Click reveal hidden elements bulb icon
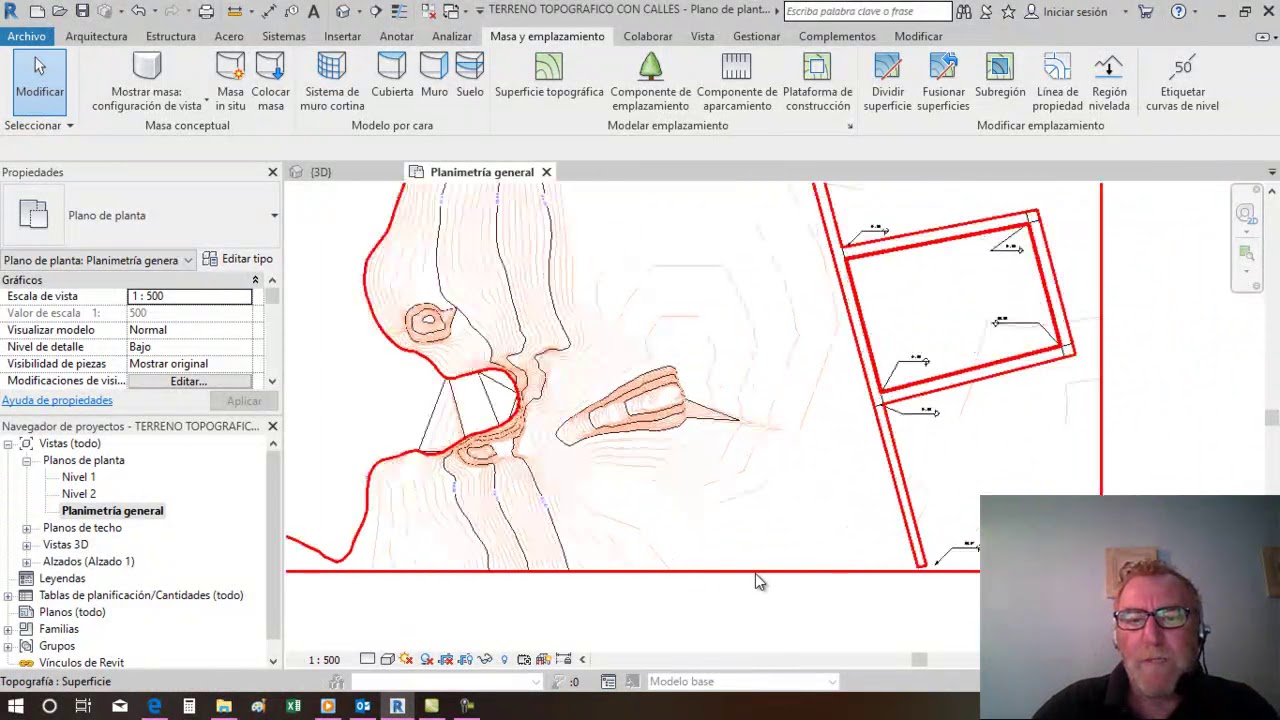 pos(504,659)
